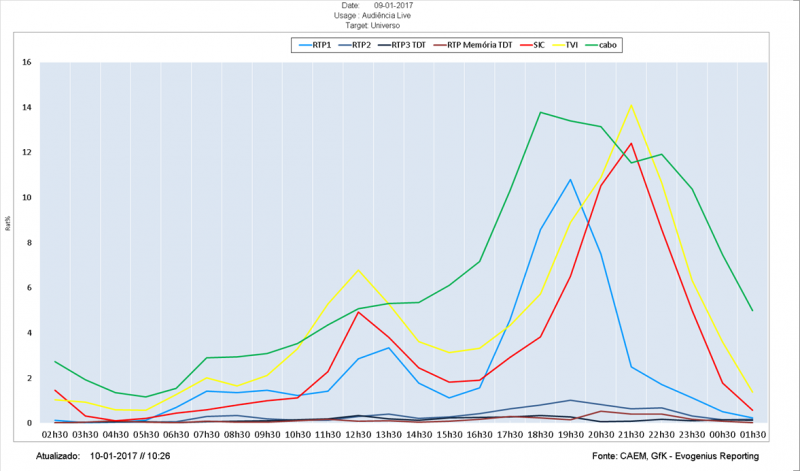Click the 04h30 time axis label
Screen dimensions: 800x471
tap(116, 435)
